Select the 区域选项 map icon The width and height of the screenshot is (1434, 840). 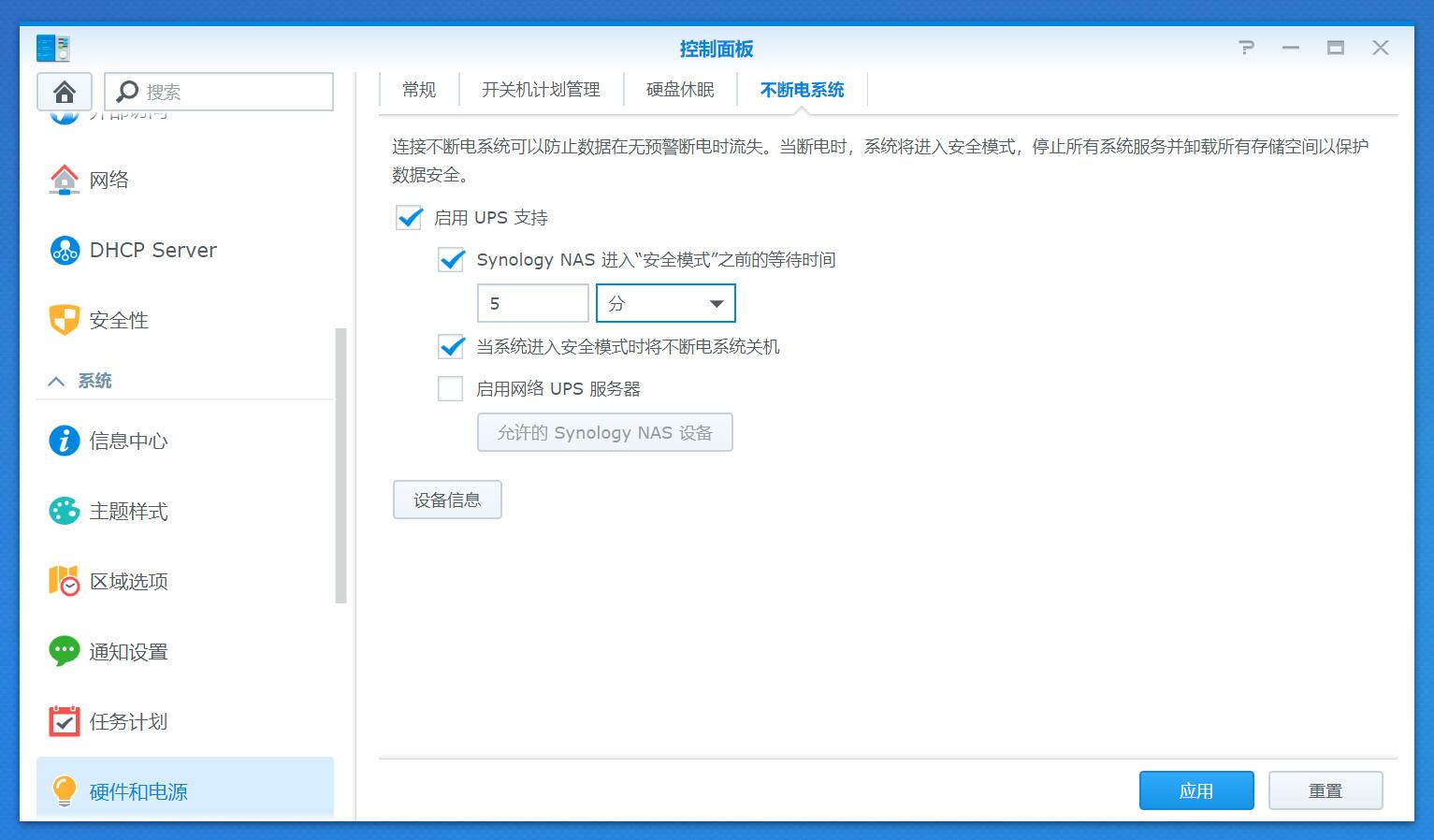pos(63,581)
